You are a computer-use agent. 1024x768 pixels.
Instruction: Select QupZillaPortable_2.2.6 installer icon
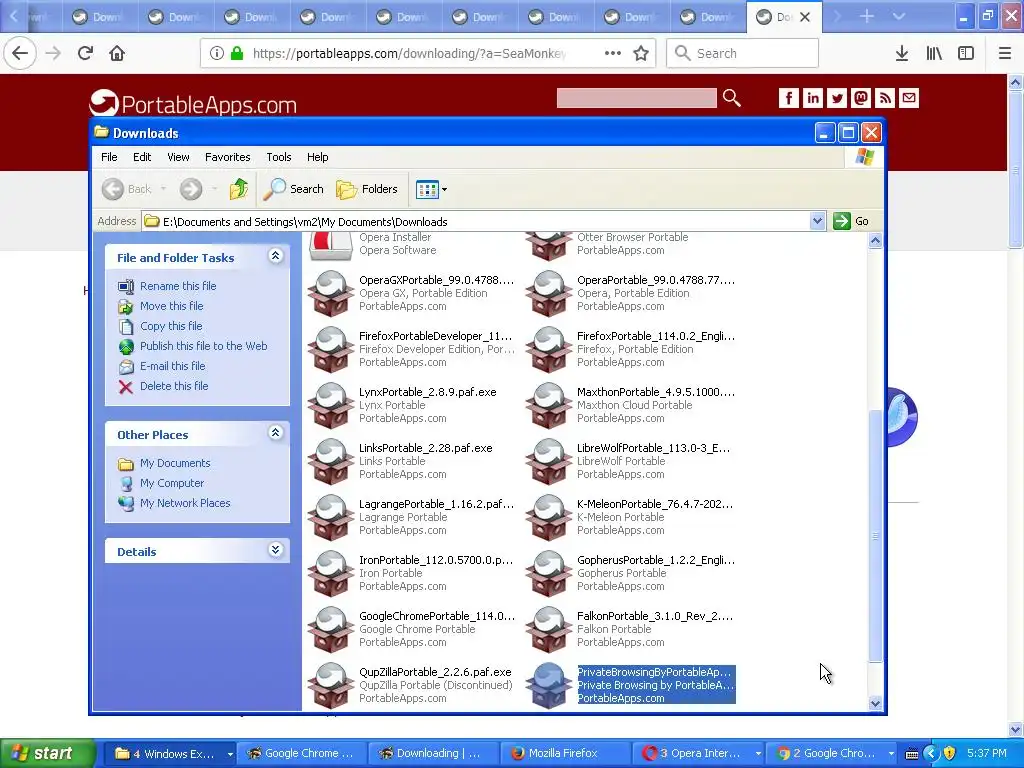click(x=330, y=685)
